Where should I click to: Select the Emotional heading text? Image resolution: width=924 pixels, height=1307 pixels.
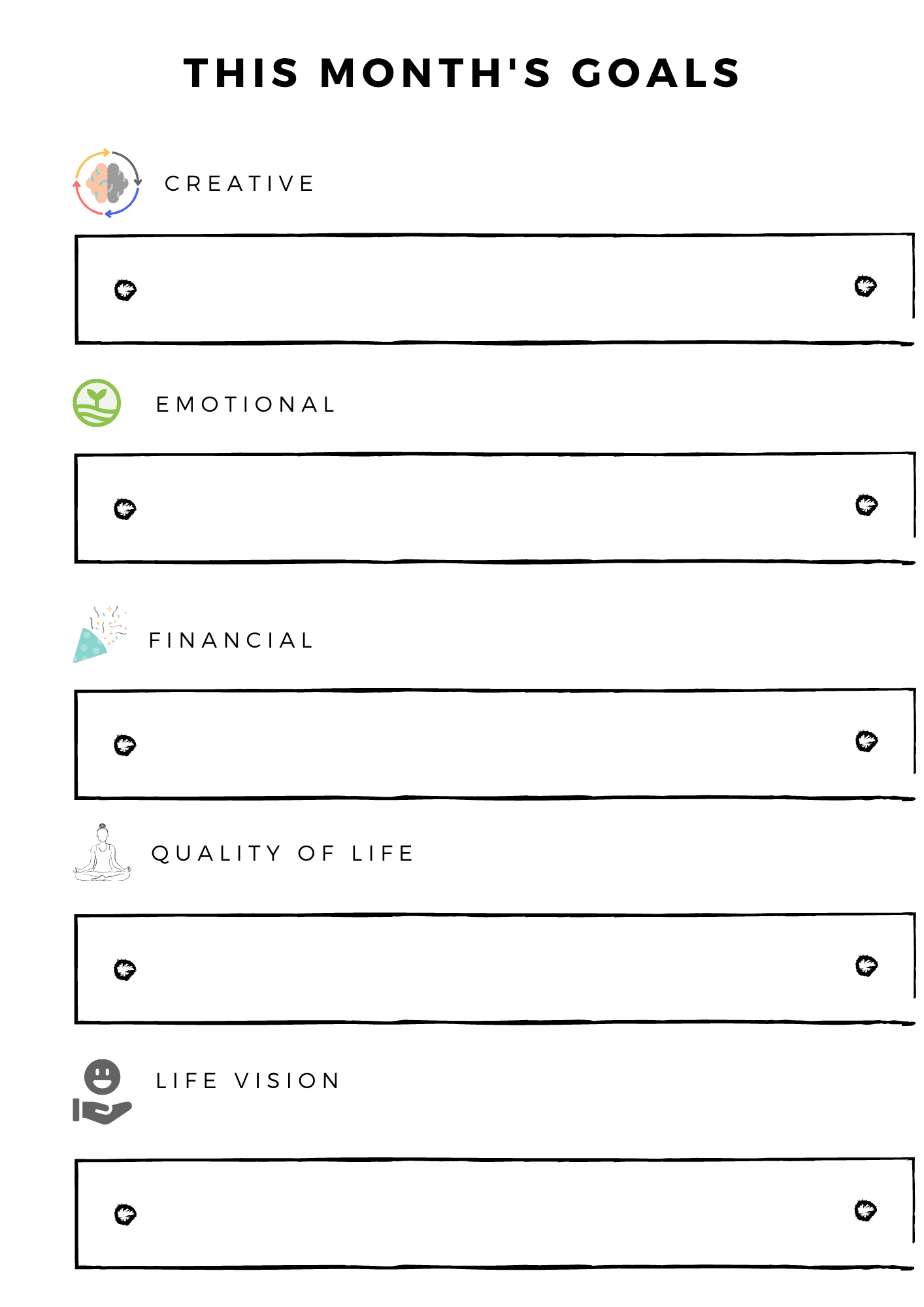click(x=246, y=405)
